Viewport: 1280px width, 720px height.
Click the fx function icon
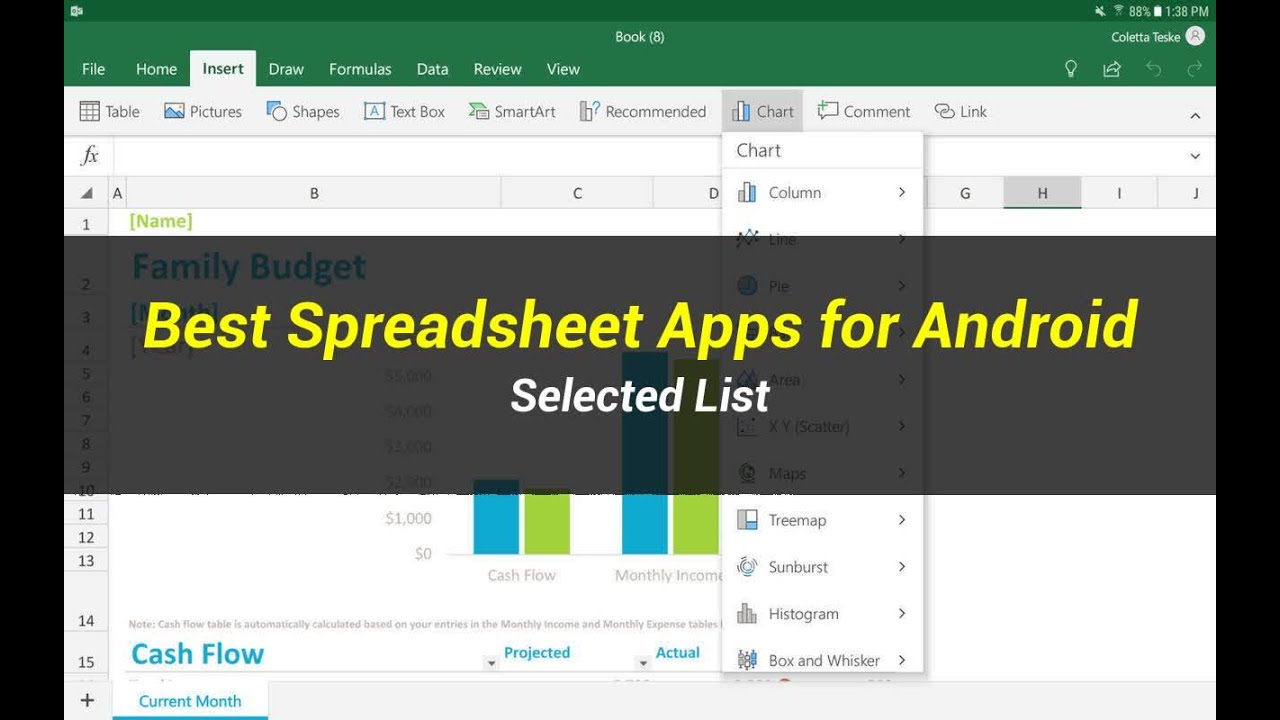click(x=90, y=155)
